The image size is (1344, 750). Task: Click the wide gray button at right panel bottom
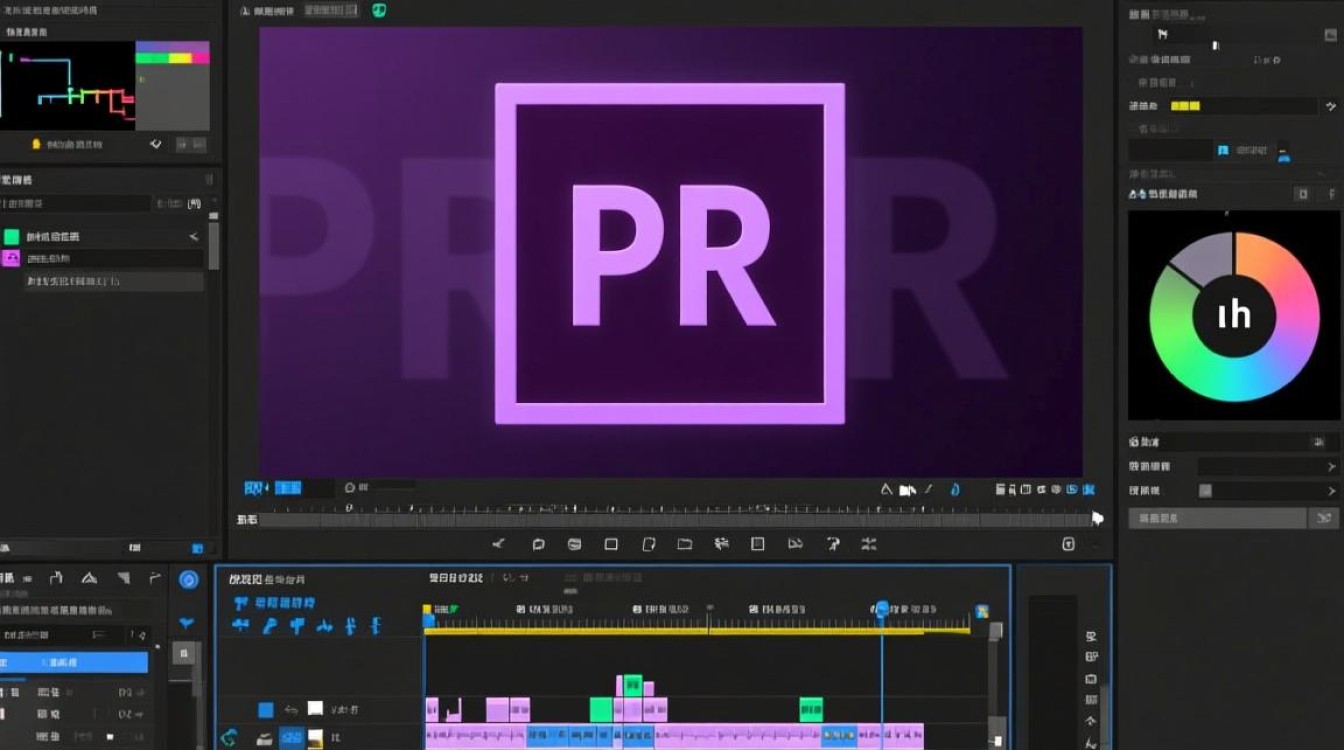click(1217, 518)
